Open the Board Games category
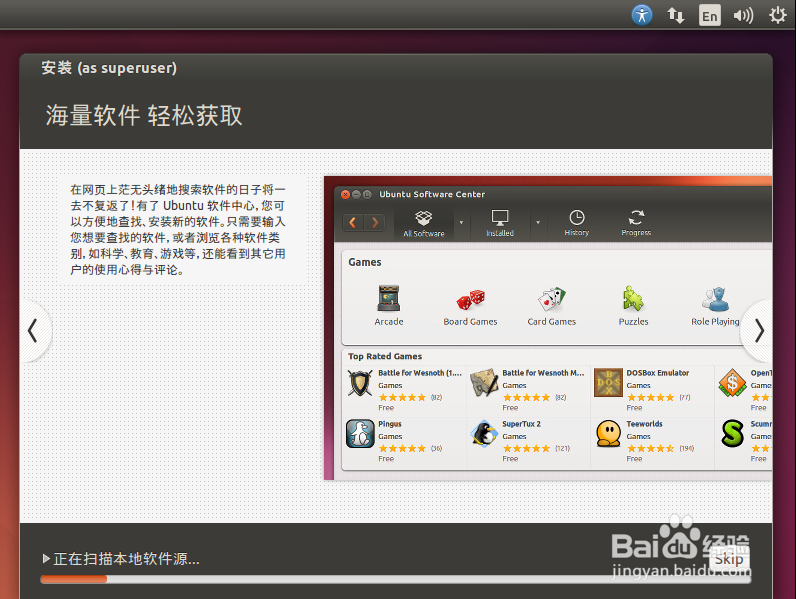The width and height of the screenshot is (796, 599). 470,306
